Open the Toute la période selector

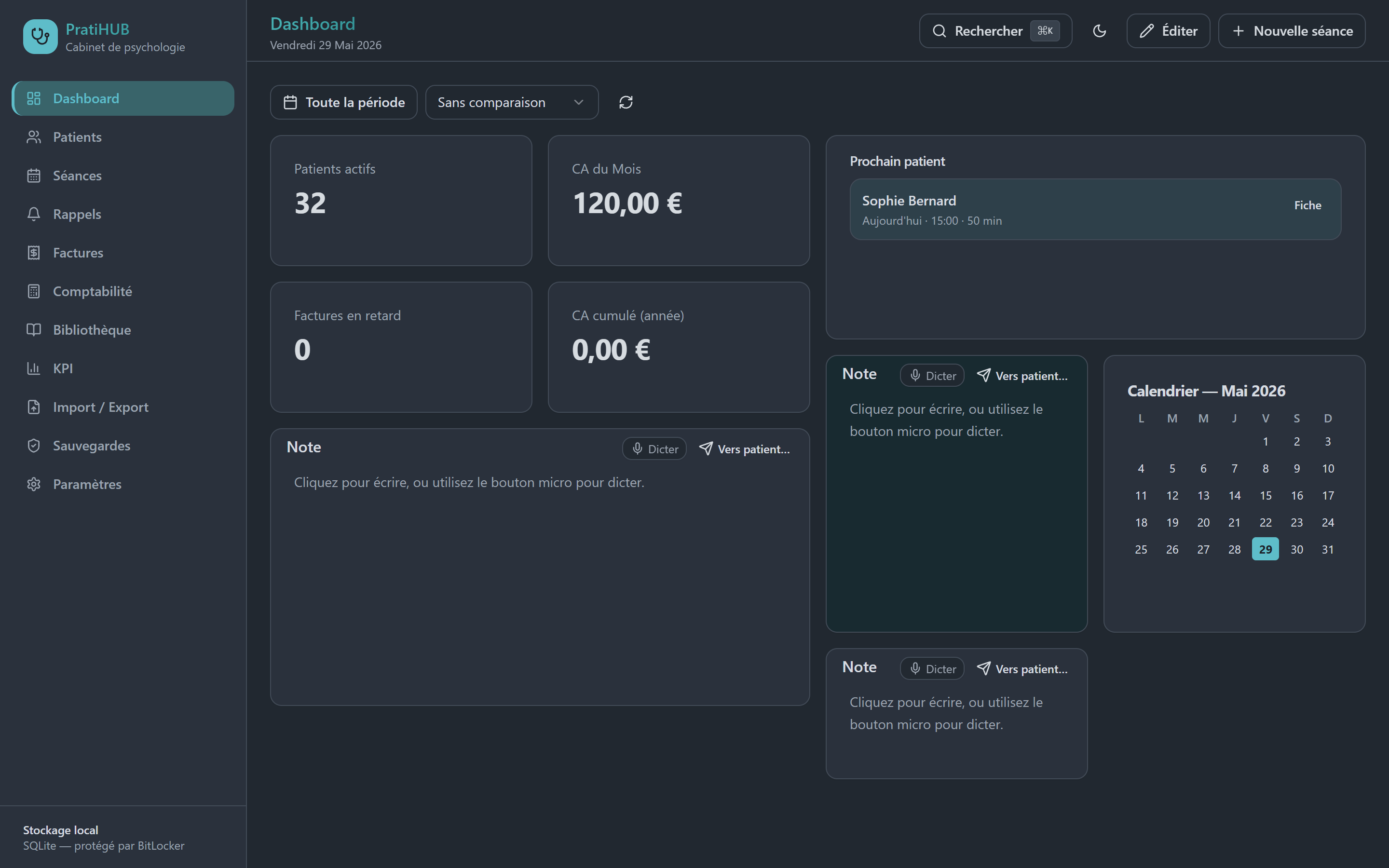tap(343, 102)
